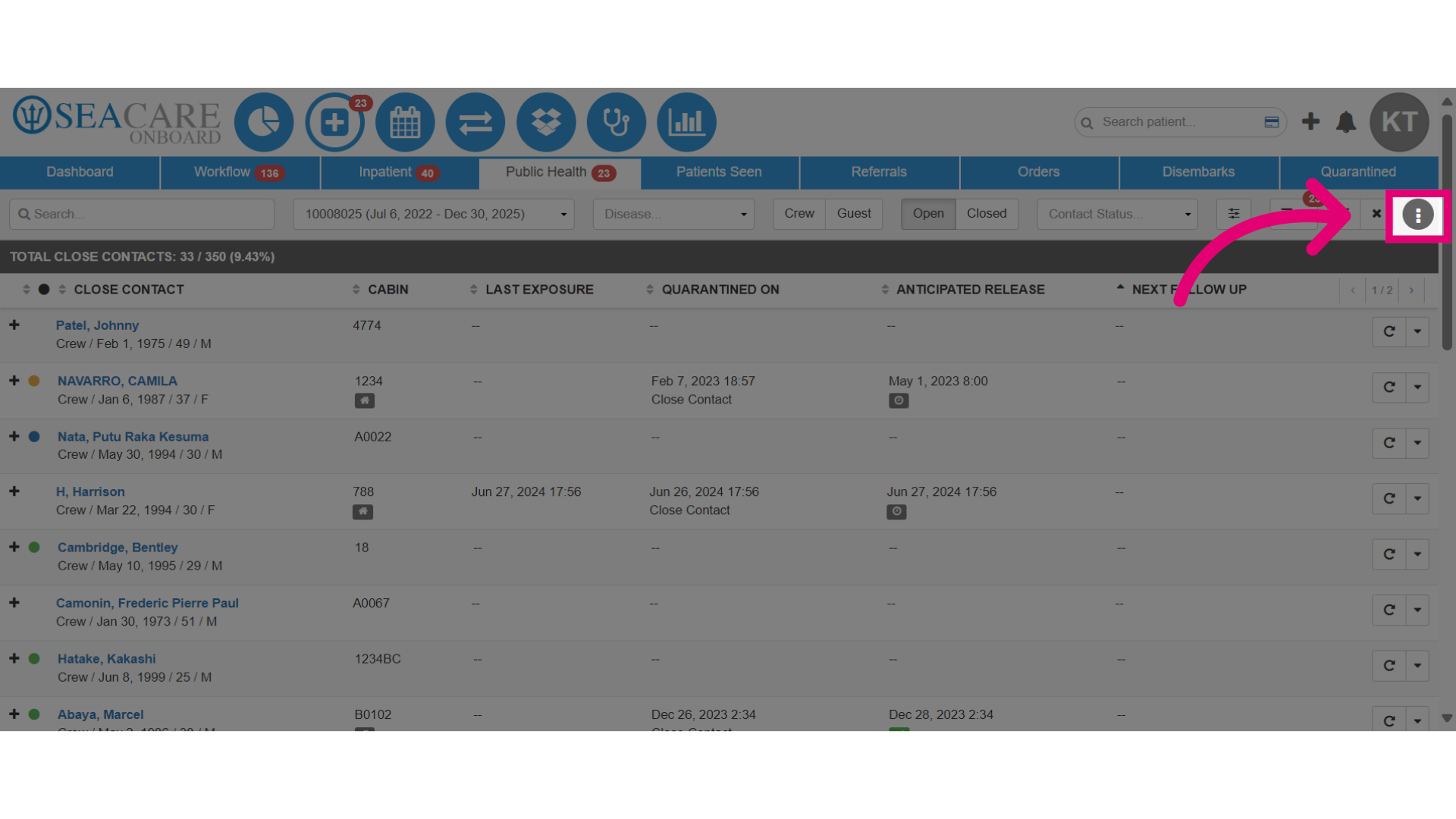1456x819 pixels.
Task: Toggle the Crew filter
Action: coord(799,214)
